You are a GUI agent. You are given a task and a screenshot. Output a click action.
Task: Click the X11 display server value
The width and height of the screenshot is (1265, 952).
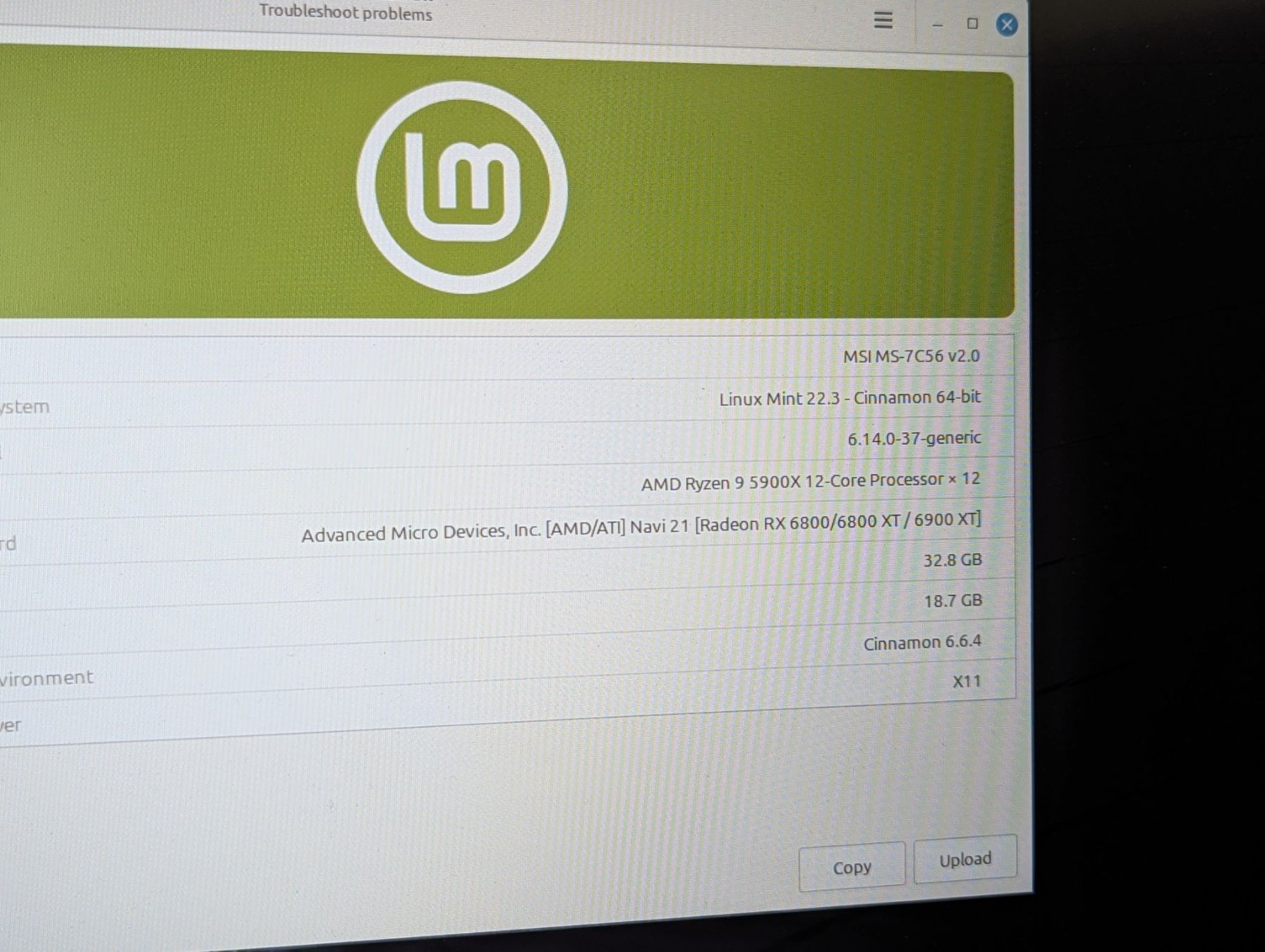coord(967,681)
